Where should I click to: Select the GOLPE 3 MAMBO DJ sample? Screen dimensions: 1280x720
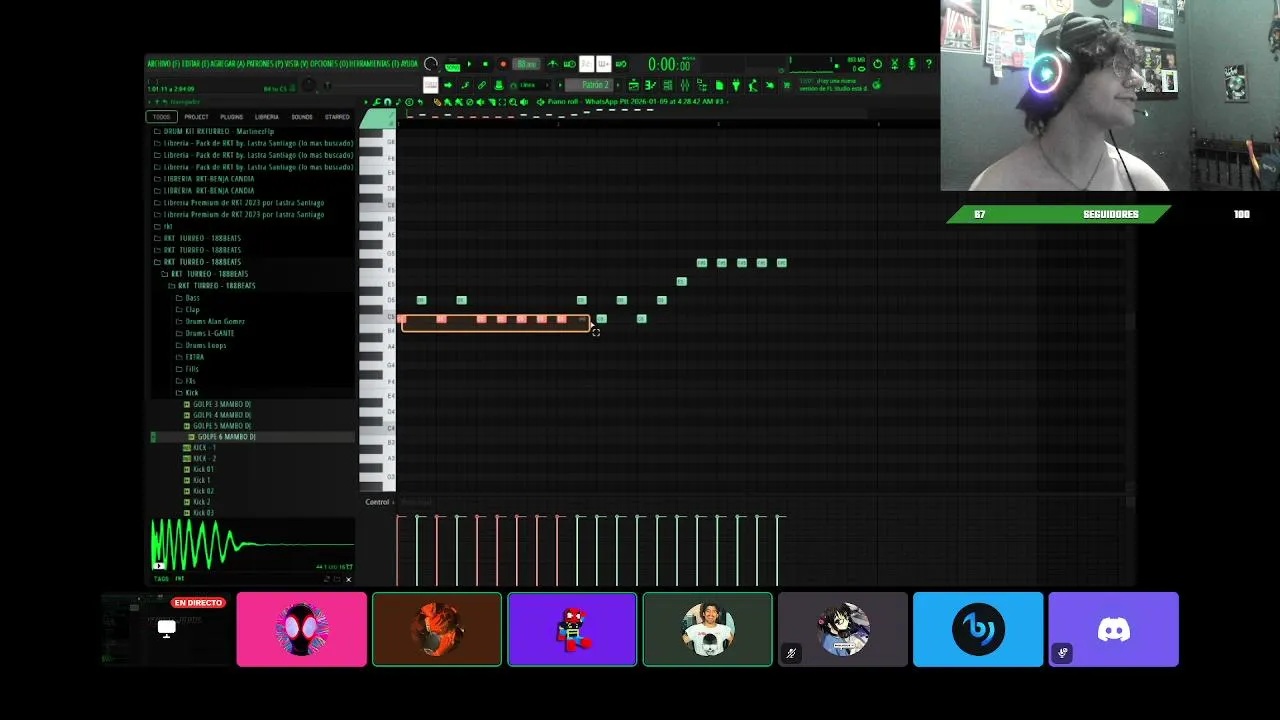(217, 404)
